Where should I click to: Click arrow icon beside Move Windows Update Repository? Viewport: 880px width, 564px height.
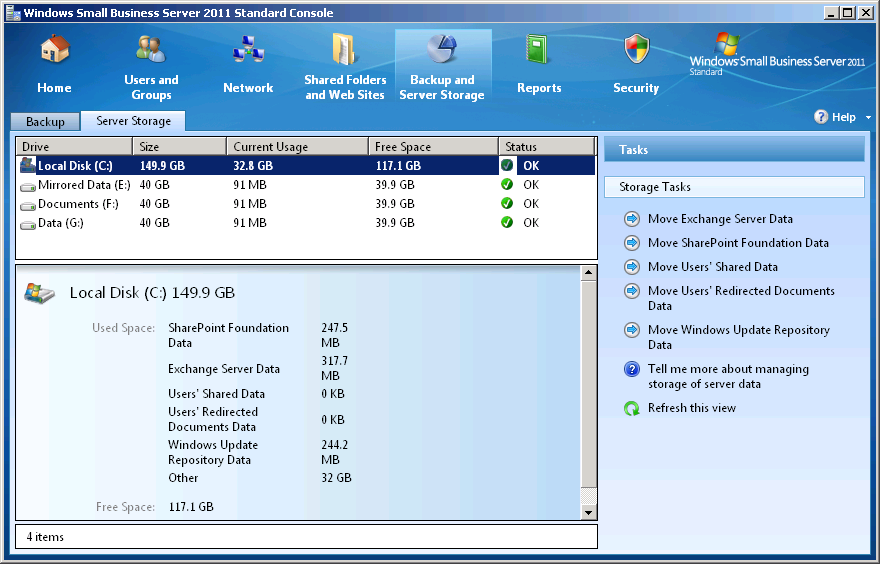pyautogui.click(x=632, y=329)
